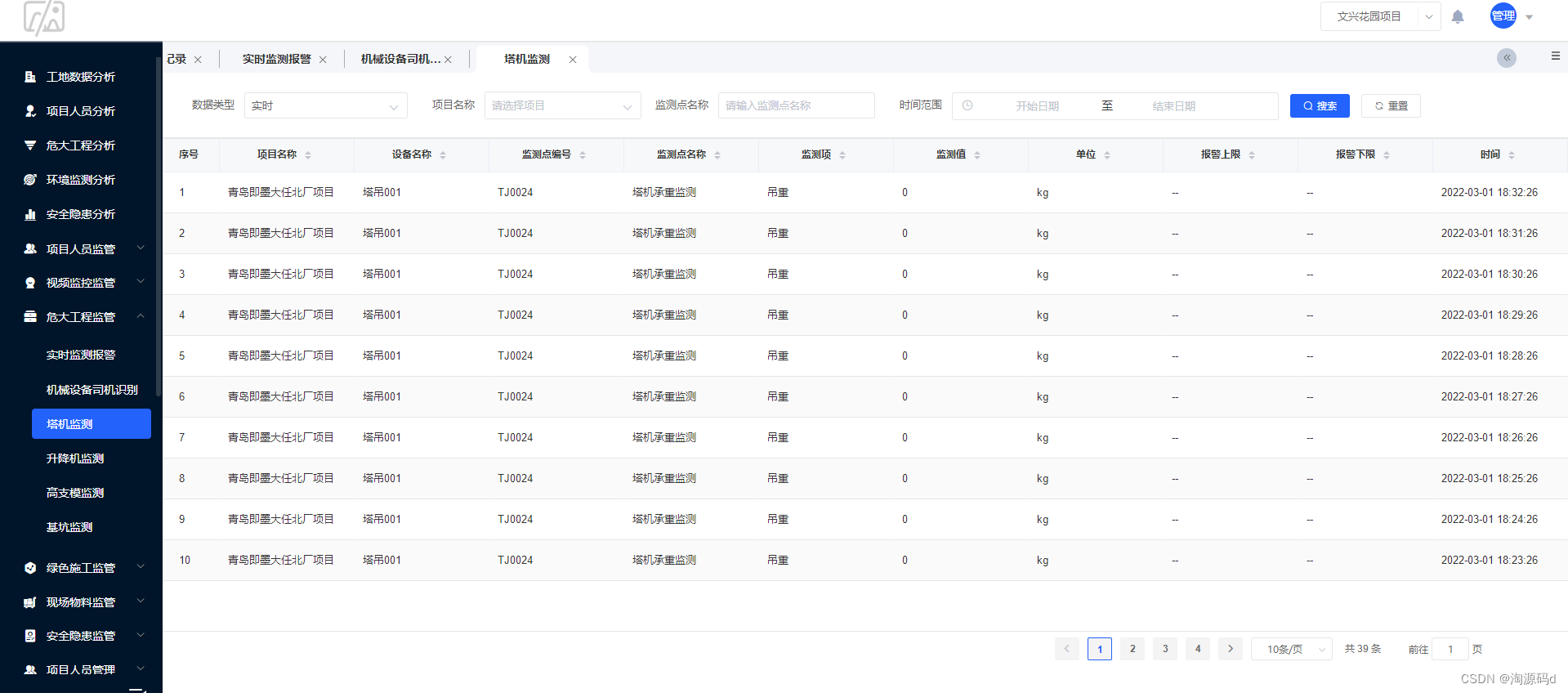1568x693 pixels.
Task: Expand 视频监控监管 menu
Action: 141,282
